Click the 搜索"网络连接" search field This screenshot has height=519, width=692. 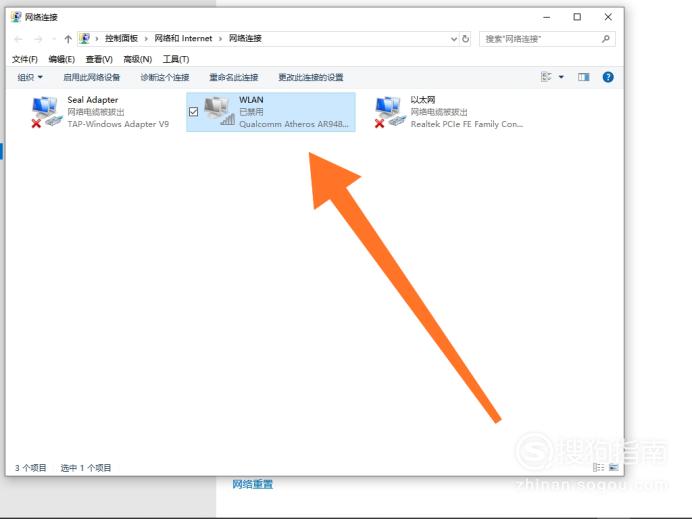click(x=540, y=39)
